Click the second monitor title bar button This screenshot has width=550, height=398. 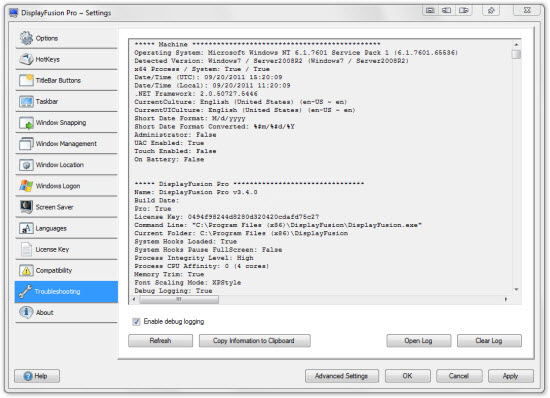pyautogui.click(x=446, y=11)
